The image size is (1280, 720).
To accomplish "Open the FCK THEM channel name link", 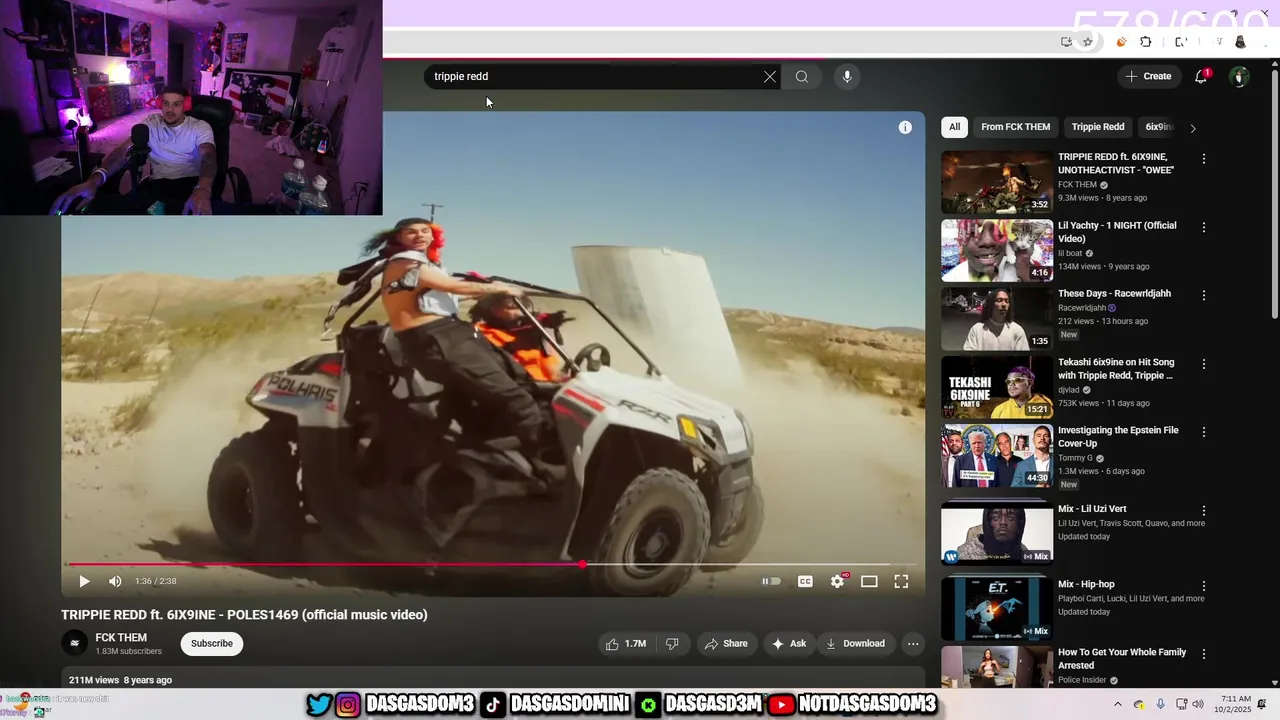I will [x=121, y=637].
